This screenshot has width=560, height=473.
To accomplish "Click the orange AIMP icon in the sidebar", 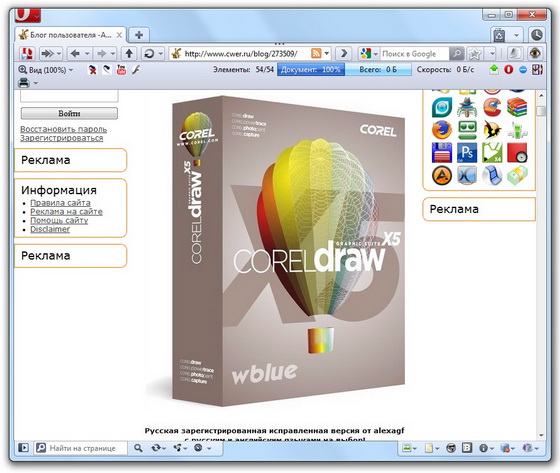I will tap(442, 175).
